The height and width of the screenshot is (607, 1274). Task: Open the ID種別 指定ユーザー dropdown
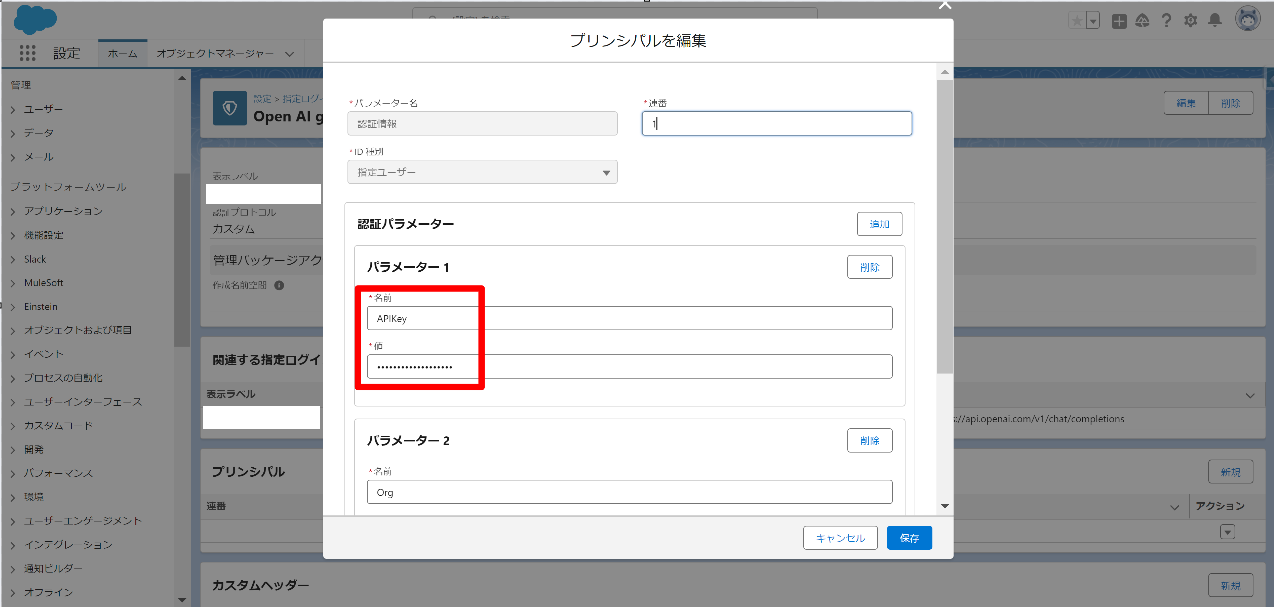482,172
